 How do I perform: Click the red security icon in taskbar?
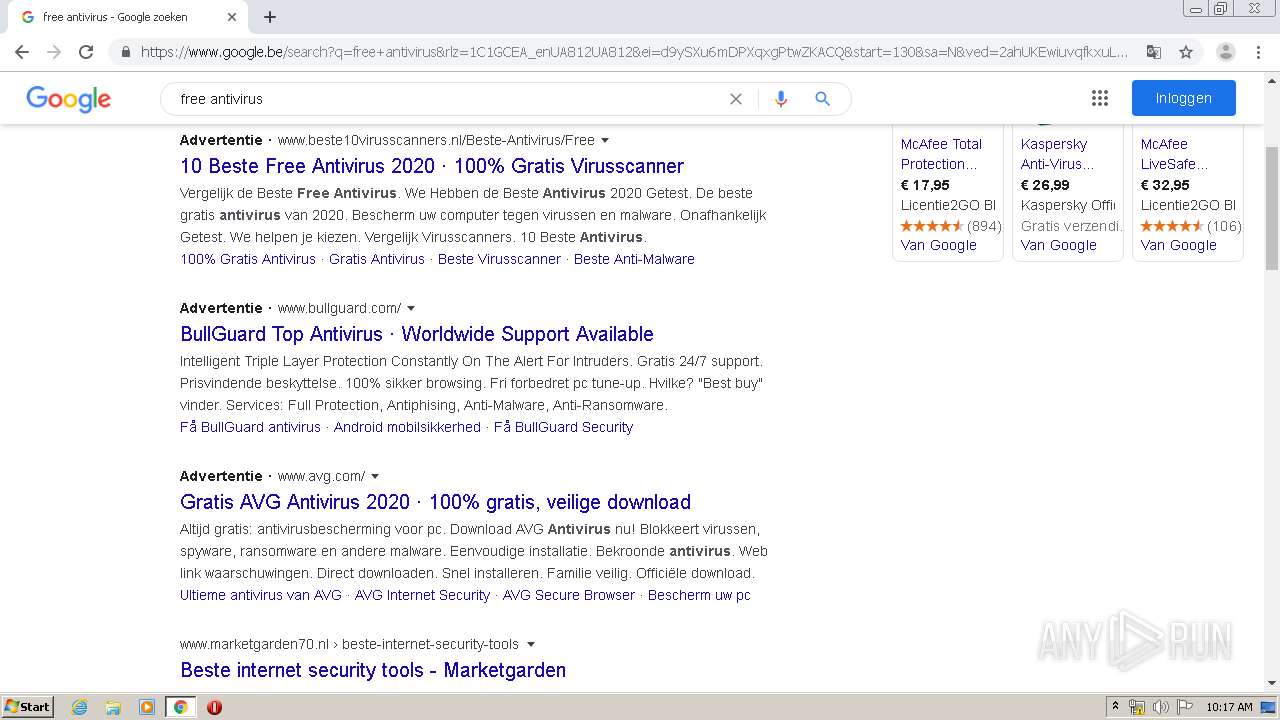[x=214, y=707]
